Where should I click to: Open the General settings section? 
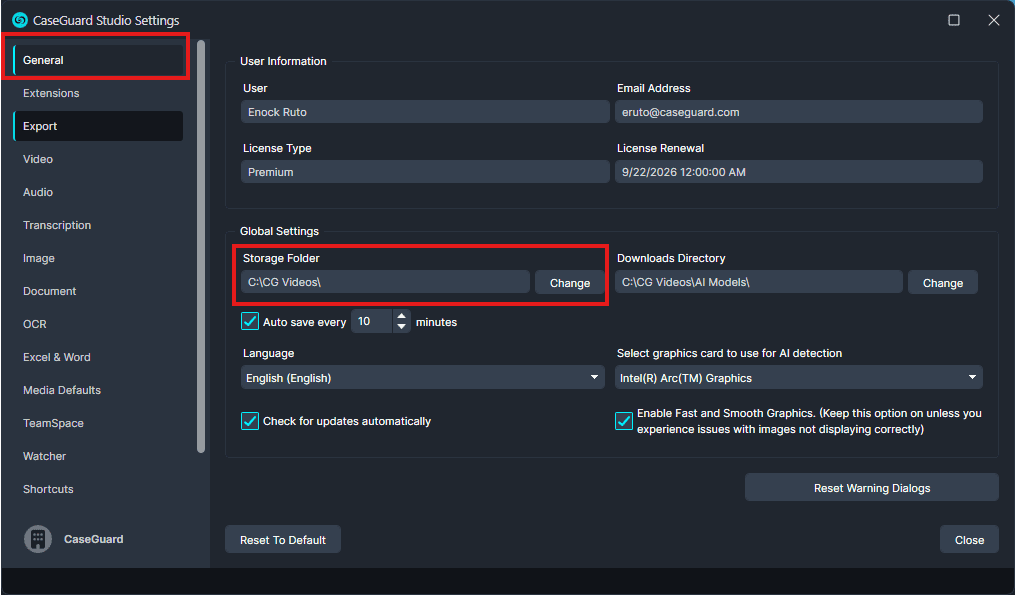point(98,60)
